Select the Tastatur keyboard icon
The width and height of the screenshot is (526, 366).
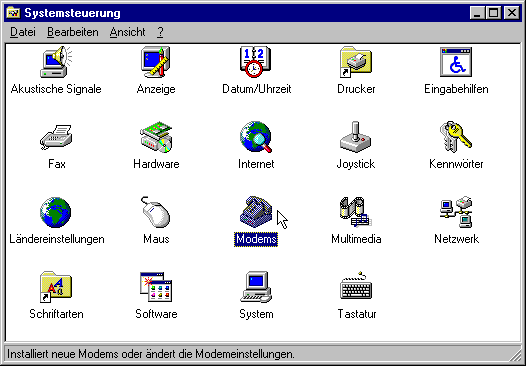coord(356,286)
